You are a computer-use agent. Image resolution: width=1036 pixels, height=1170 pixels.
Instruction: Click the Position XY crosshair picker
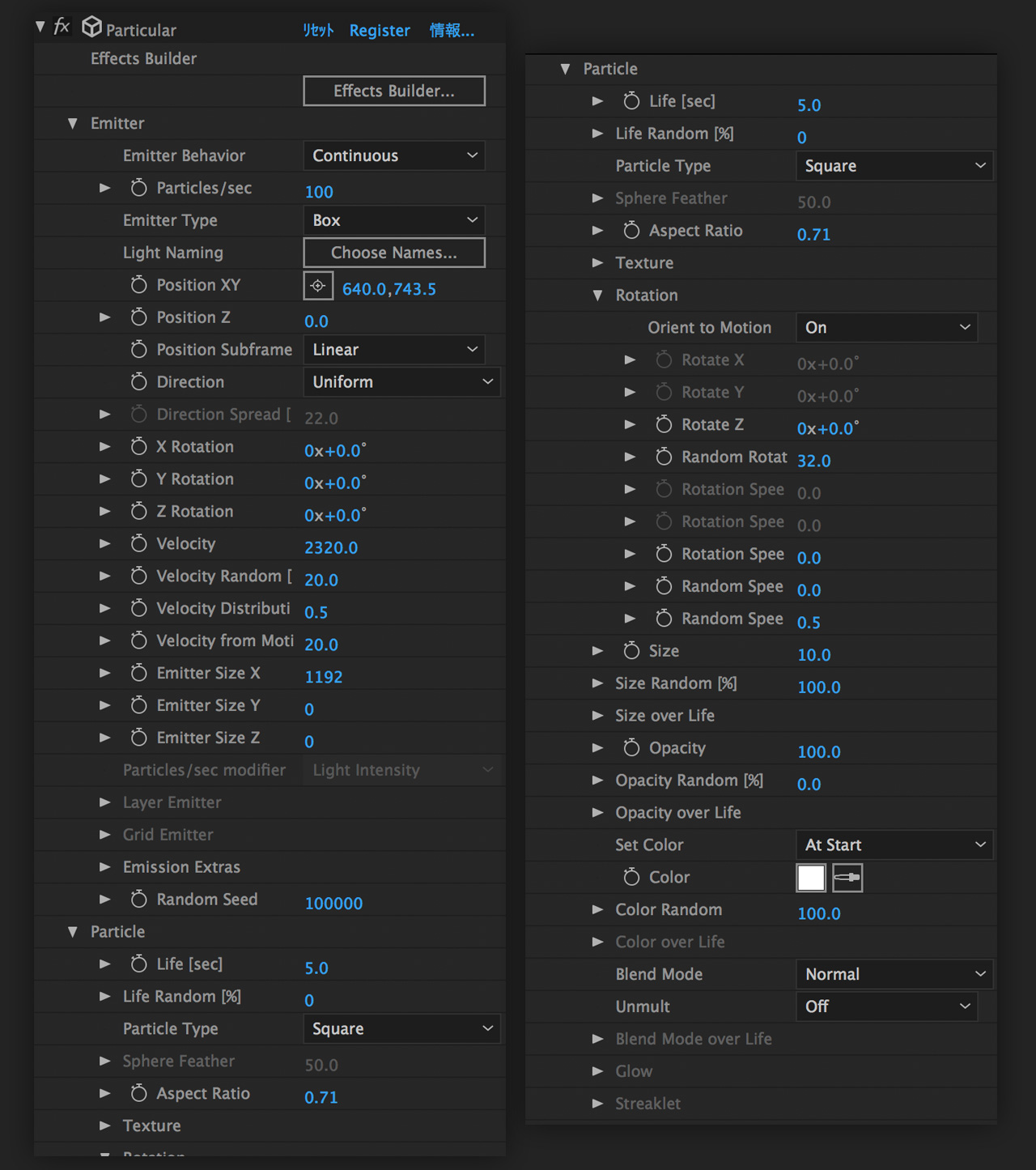pyautogui.click(x=318, y=286)
